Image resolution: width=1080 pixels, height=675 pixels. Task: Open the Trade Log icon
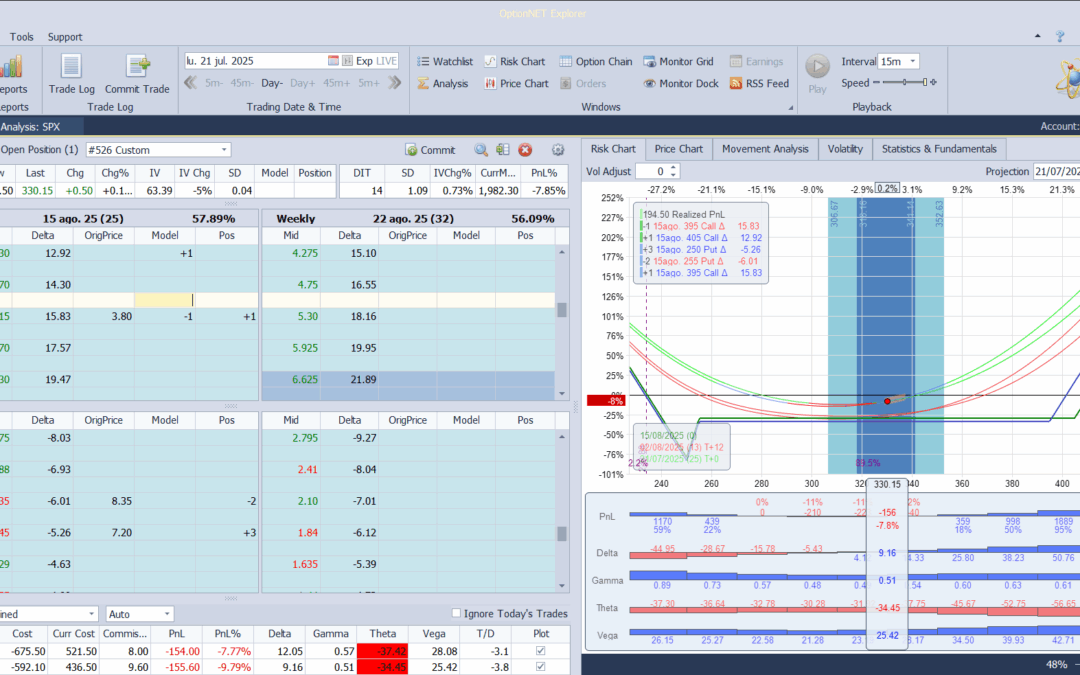click(x=72, y=67)
